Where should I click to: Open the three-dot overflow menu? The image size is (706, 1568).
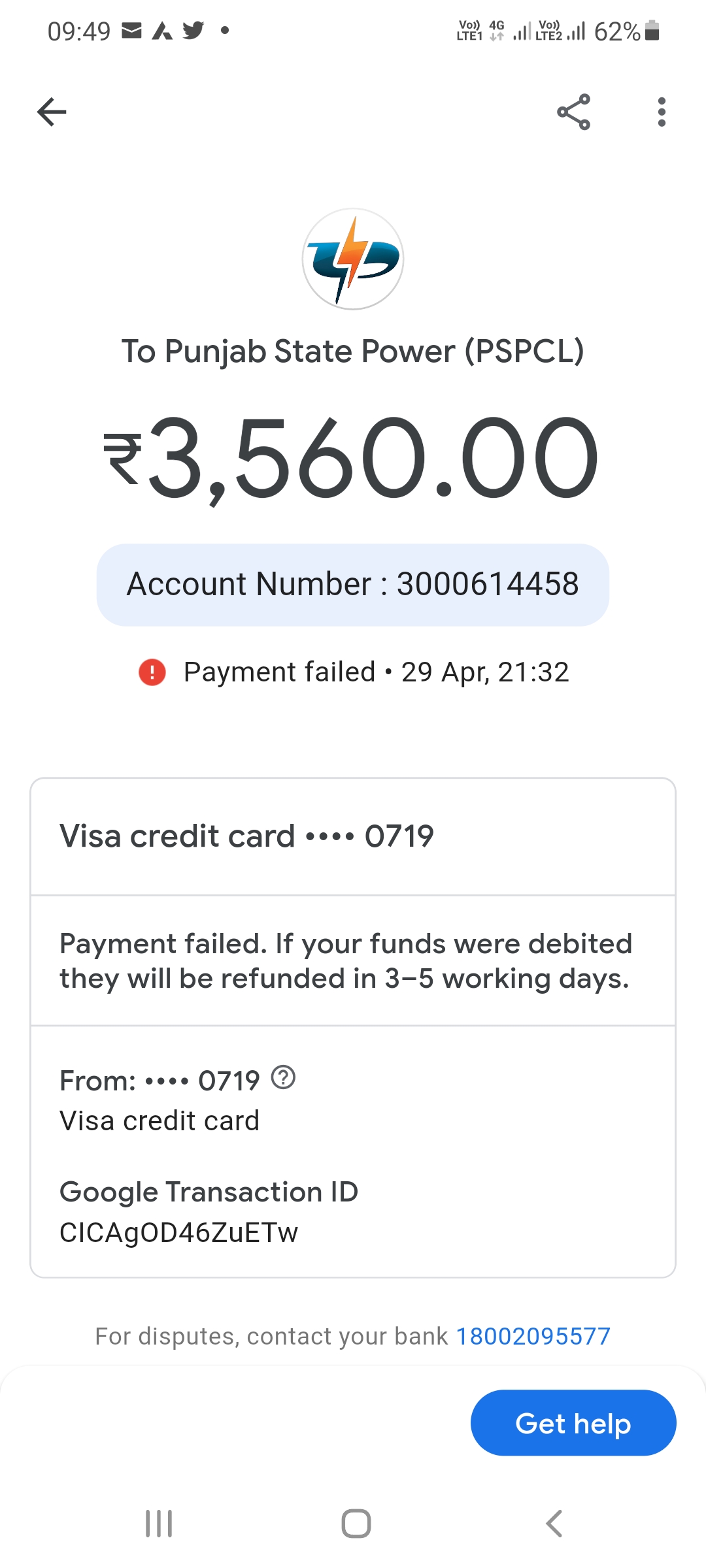click(662, 112)
